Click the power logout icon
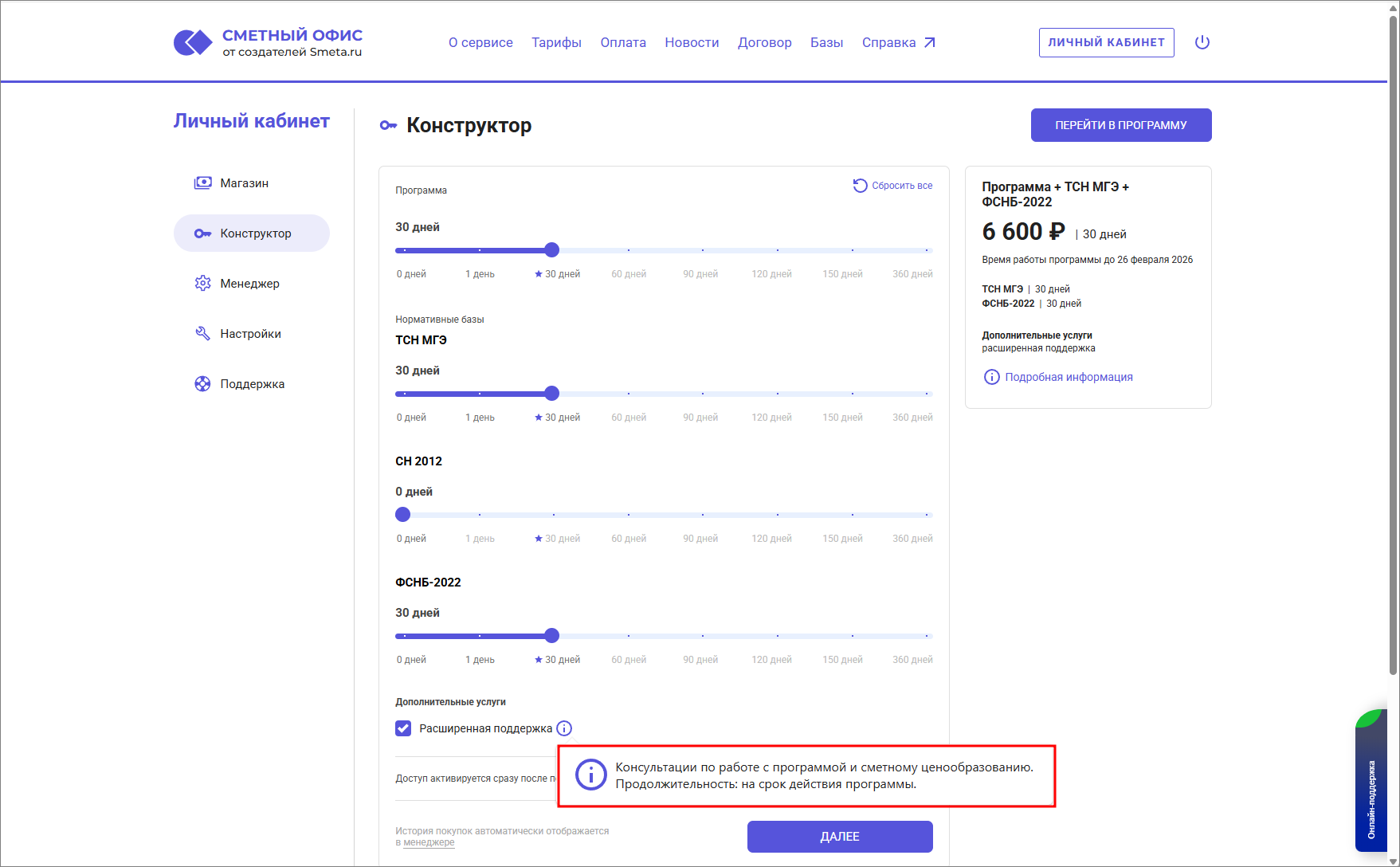Screen dimensions: 1400x867 click(1202, 42)
